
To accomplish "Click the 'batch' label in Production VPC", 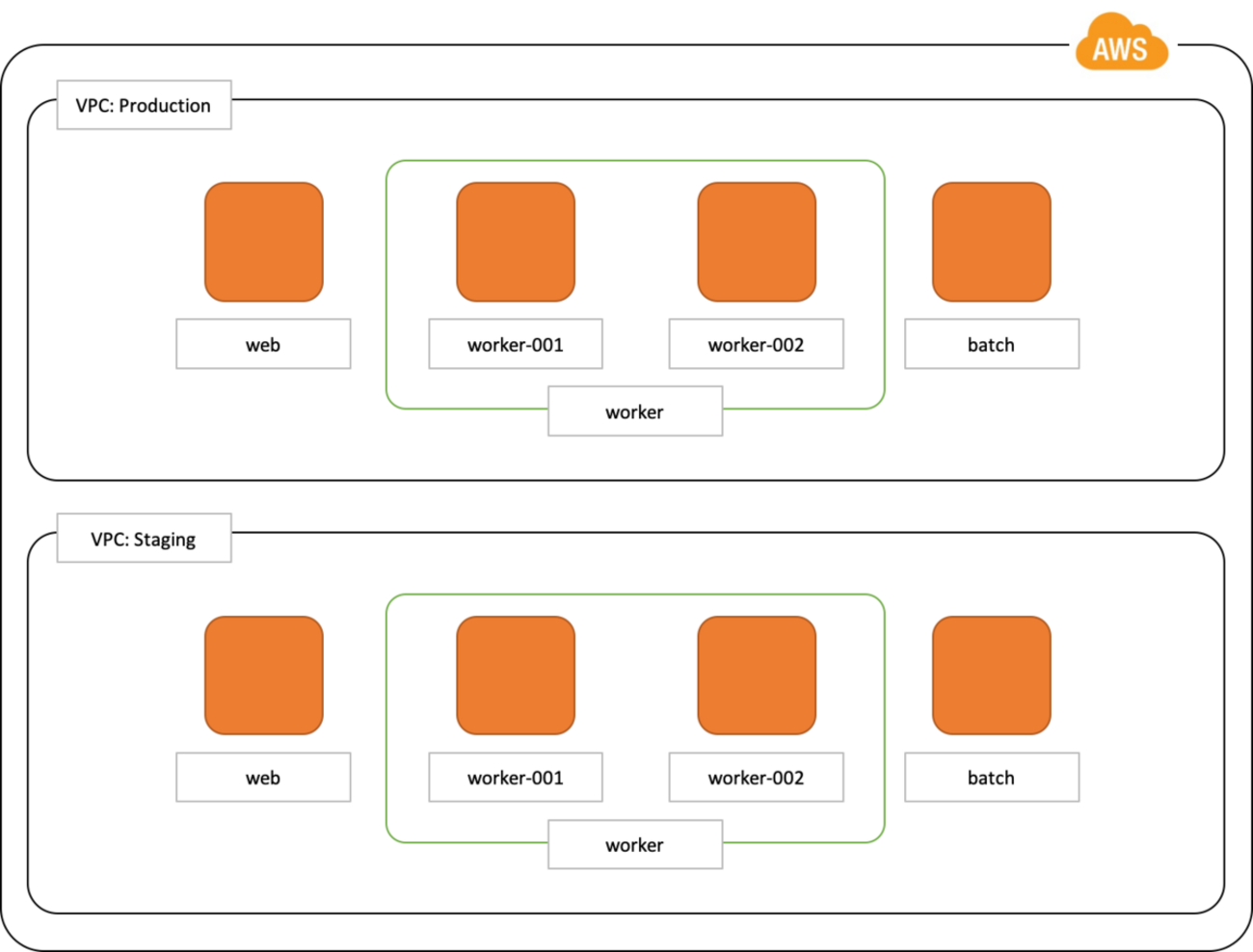I will tap(992, 344).
